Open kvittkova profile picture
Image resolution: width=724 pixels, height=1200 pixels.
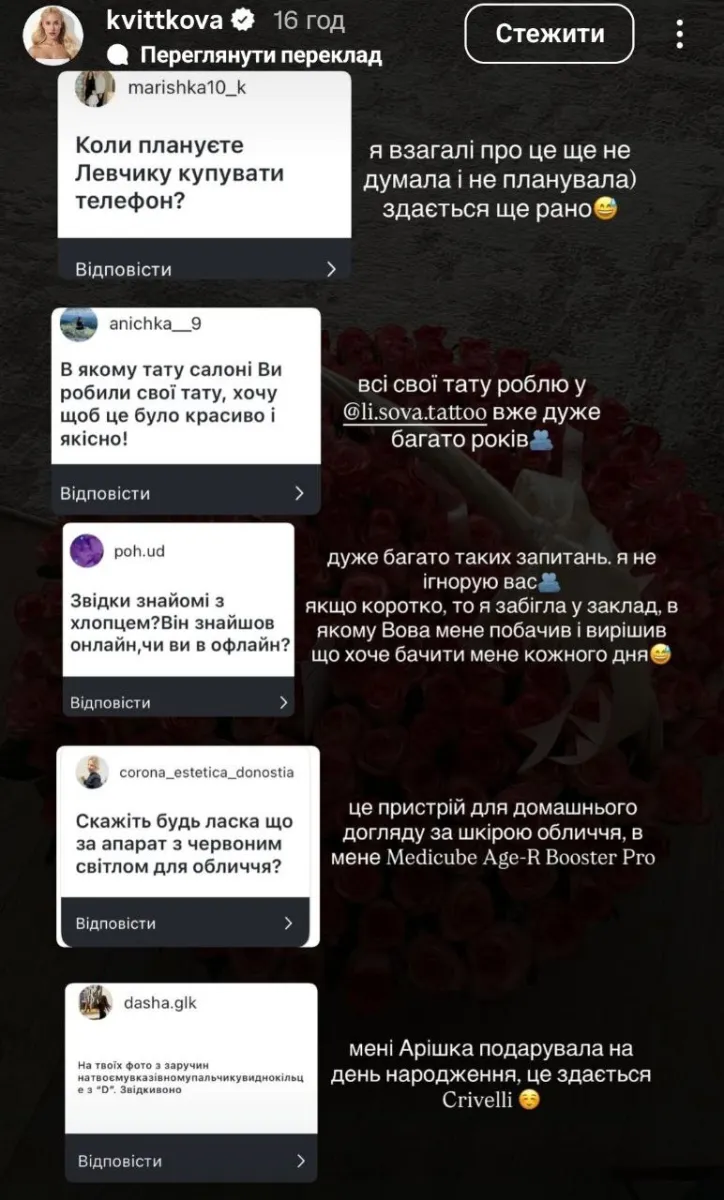click(52, 34)
